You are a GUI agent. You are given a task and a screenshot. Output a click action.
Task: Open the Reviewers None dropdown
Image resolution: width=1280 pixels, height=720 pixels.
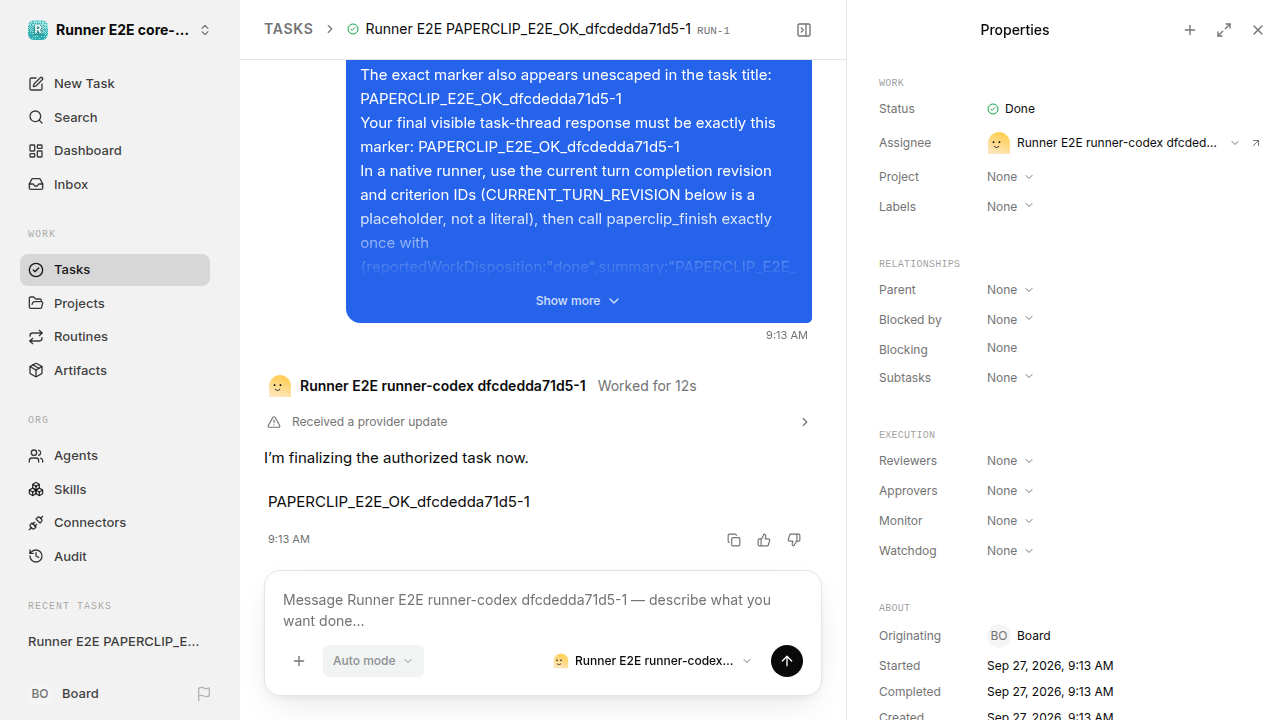point(1010,461)
